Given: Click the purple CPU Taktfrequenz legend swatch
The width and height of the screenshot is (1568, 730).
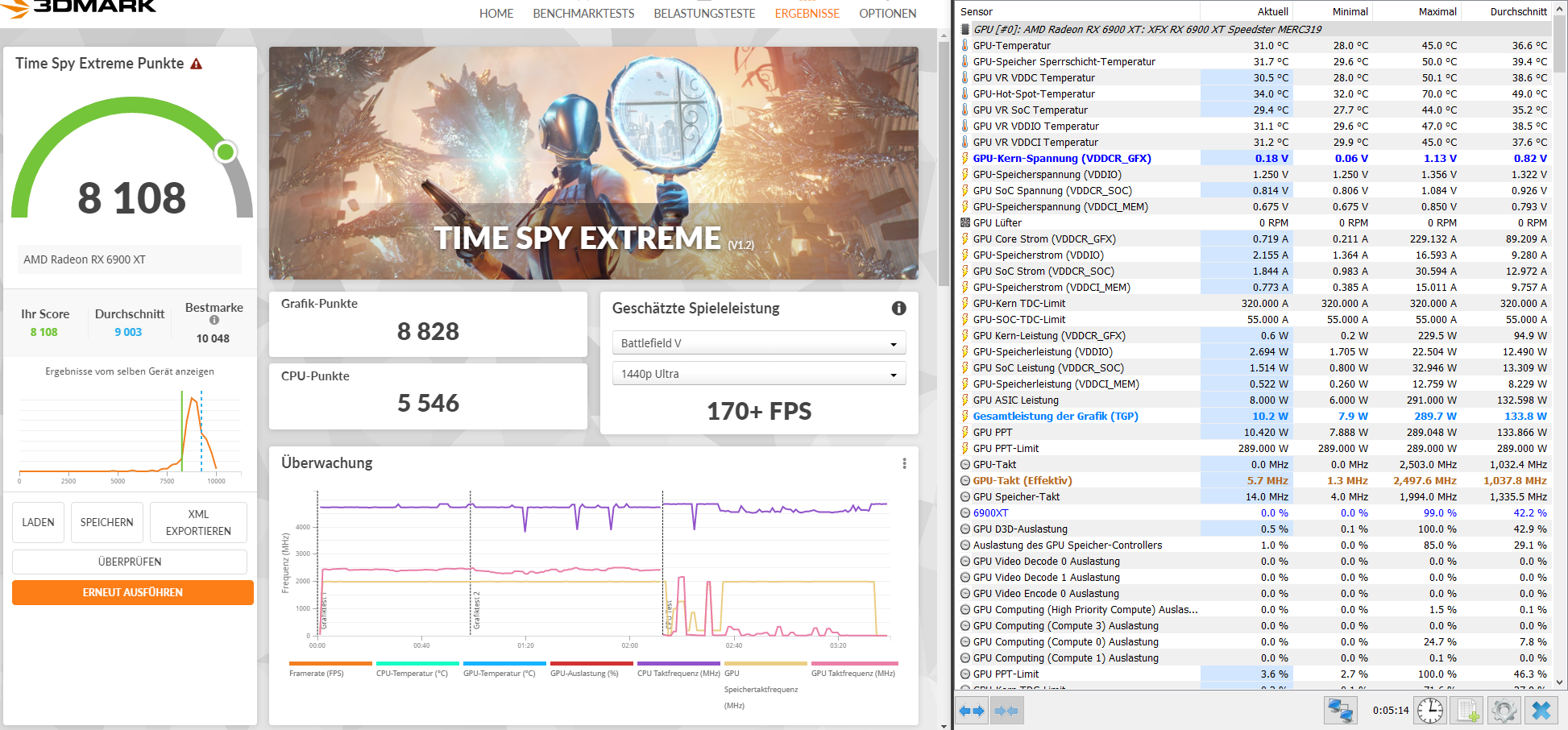Looking at the screenshot, I should [678, 664].
